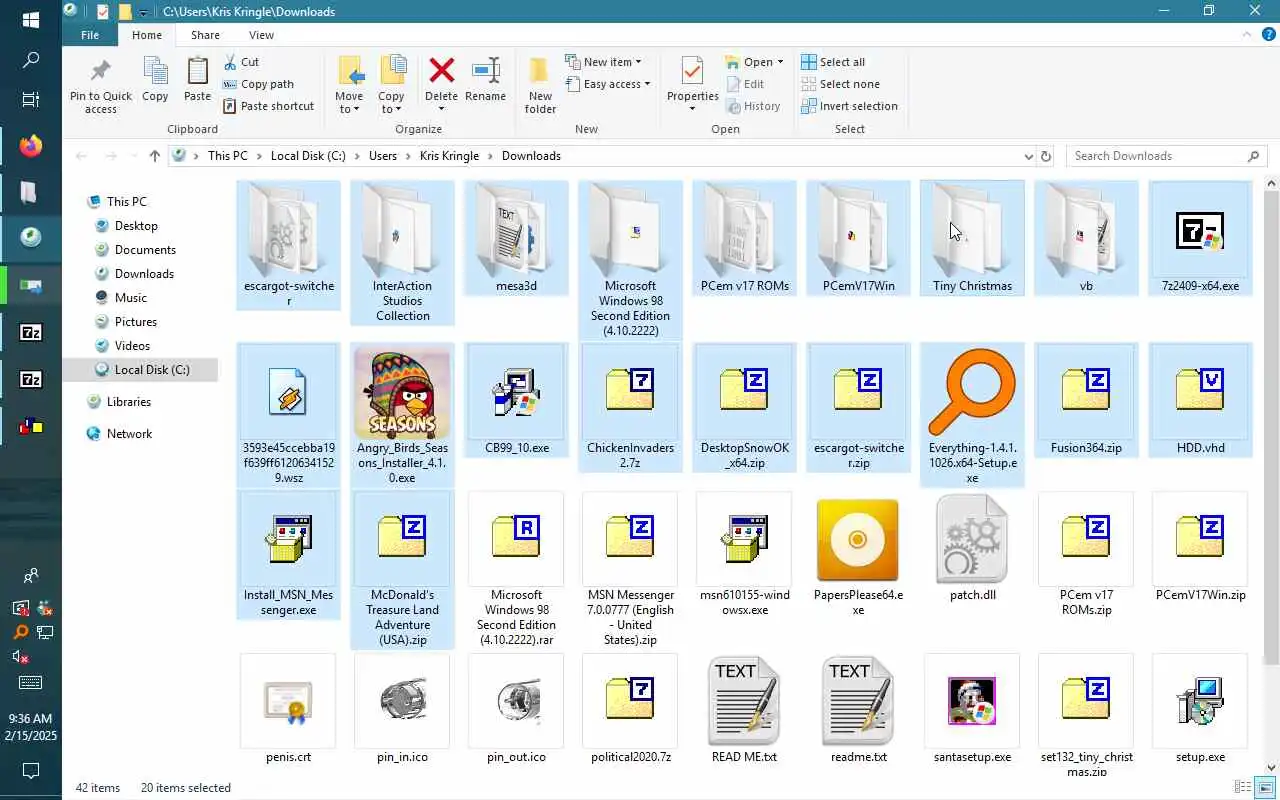Select the HDD.vhd file
Viewport: 1280px width, 800px height.
click(x=1200, y=400)
